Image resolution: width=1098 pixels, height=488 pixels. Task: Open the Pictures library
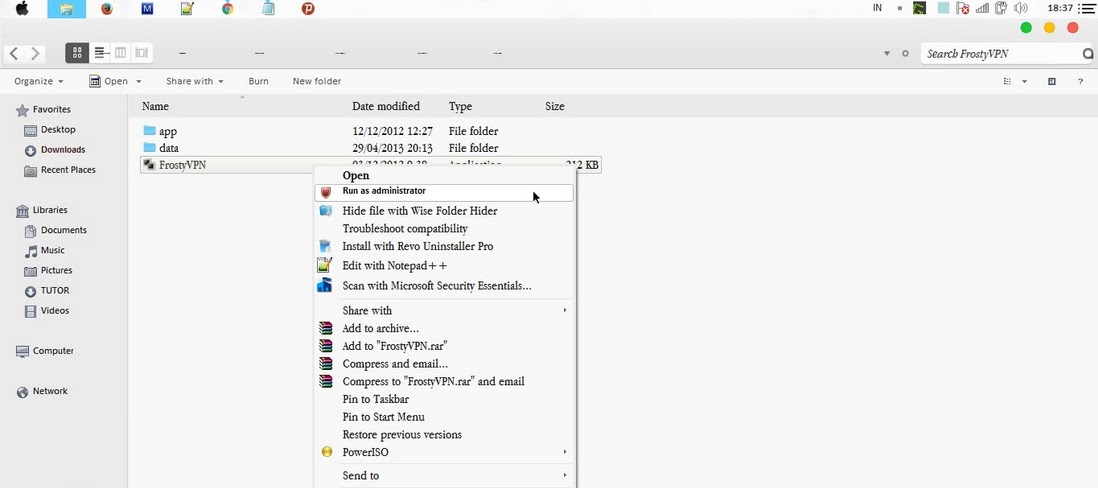click(x=48, y=270)
